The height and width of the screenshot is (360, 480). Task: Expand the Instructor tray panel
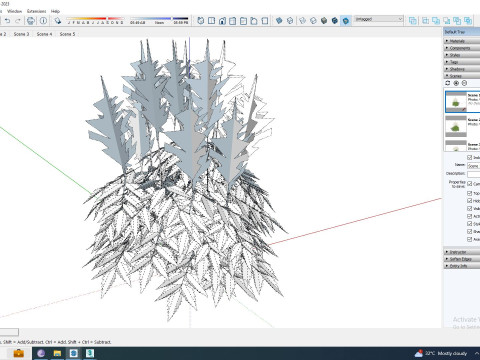(x=462, y=252)
